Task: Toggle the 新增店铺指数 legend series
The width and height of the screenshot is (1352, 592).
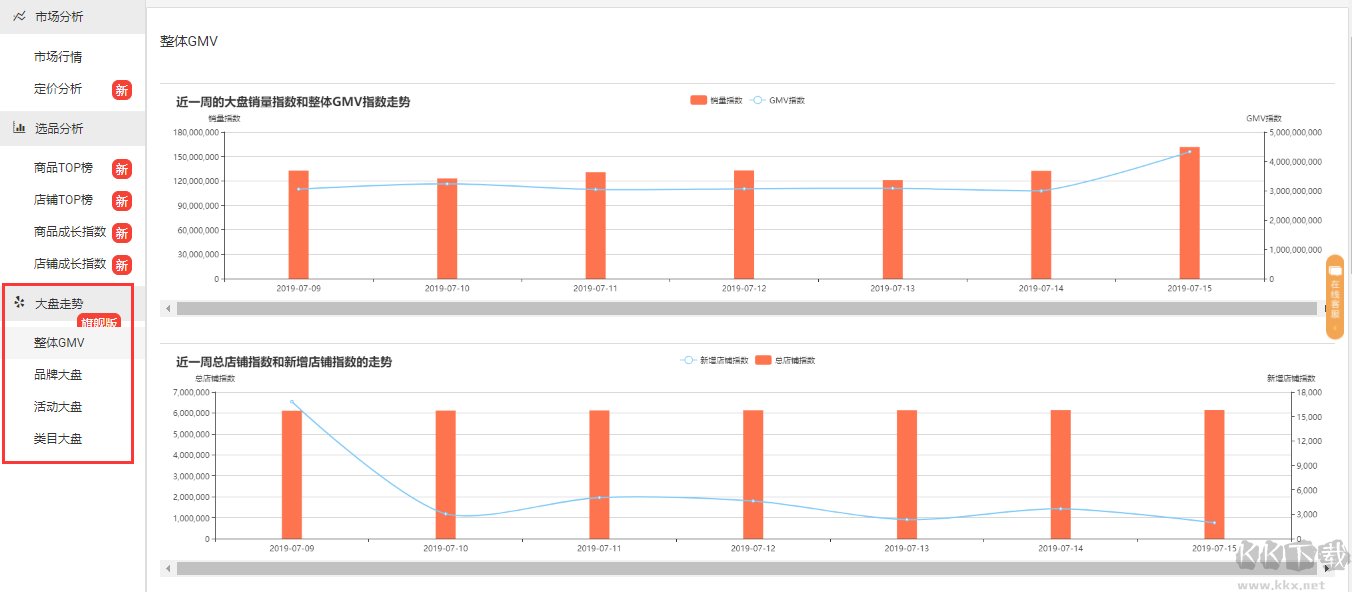Action: (x=714, y=360)
